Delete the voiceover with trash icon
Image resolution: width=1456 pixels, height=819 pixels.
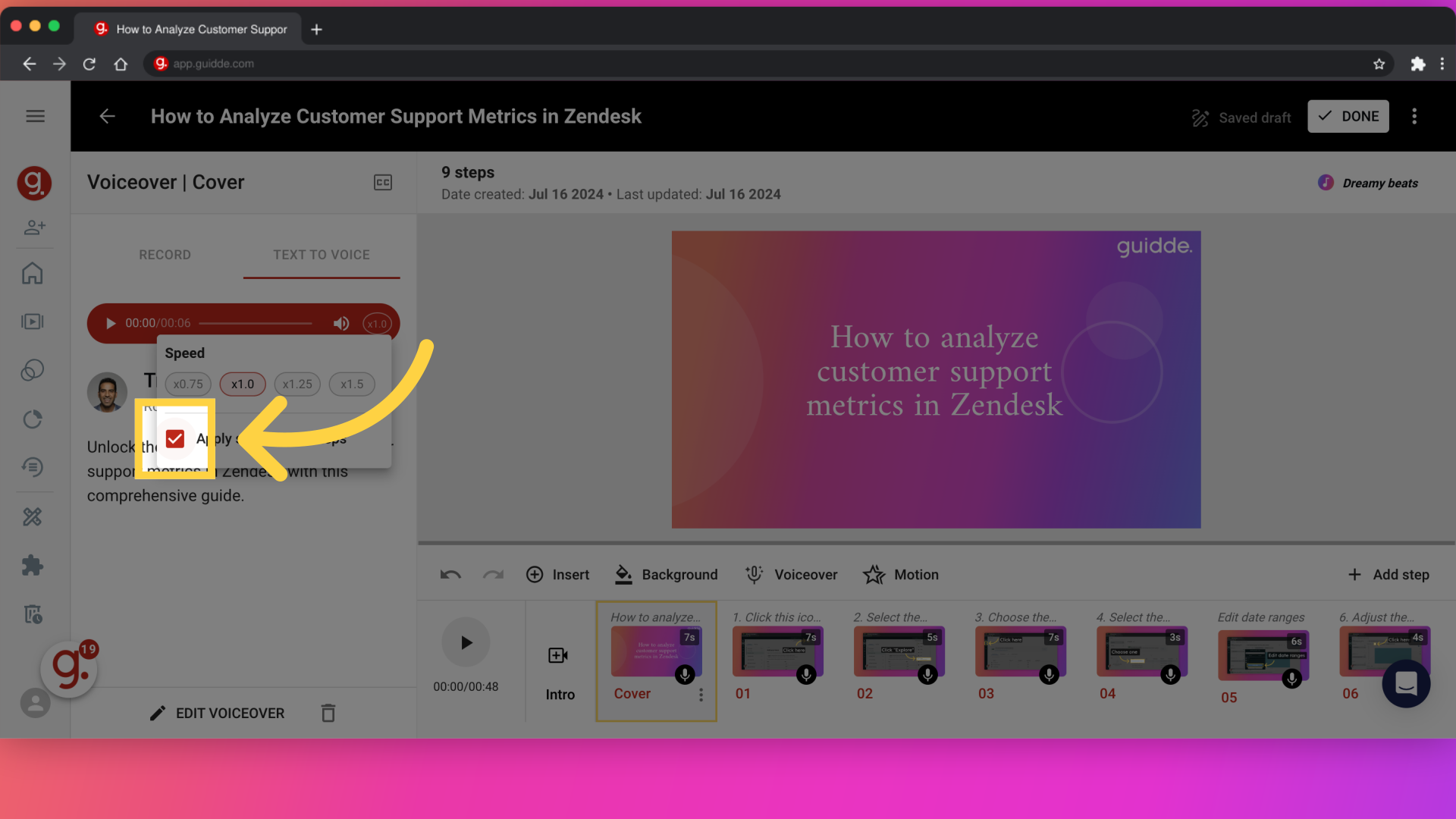328,713
